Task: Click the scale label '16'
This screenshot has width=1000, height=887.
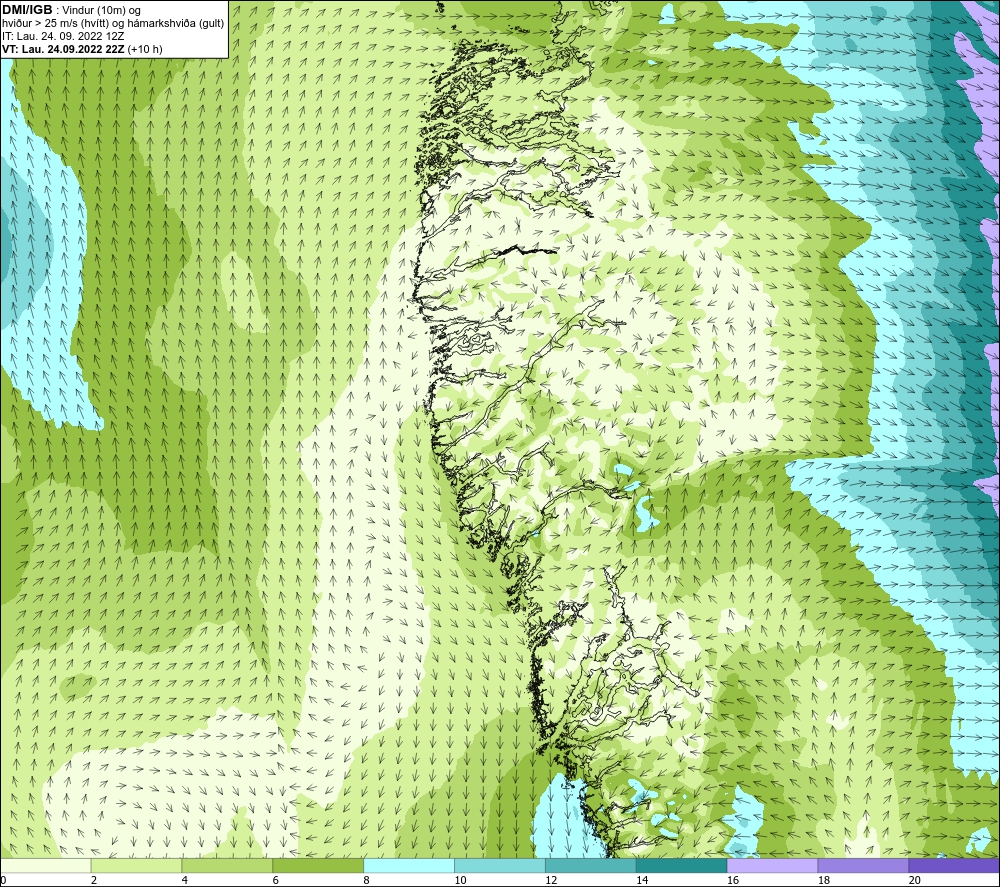Action: 733,881
